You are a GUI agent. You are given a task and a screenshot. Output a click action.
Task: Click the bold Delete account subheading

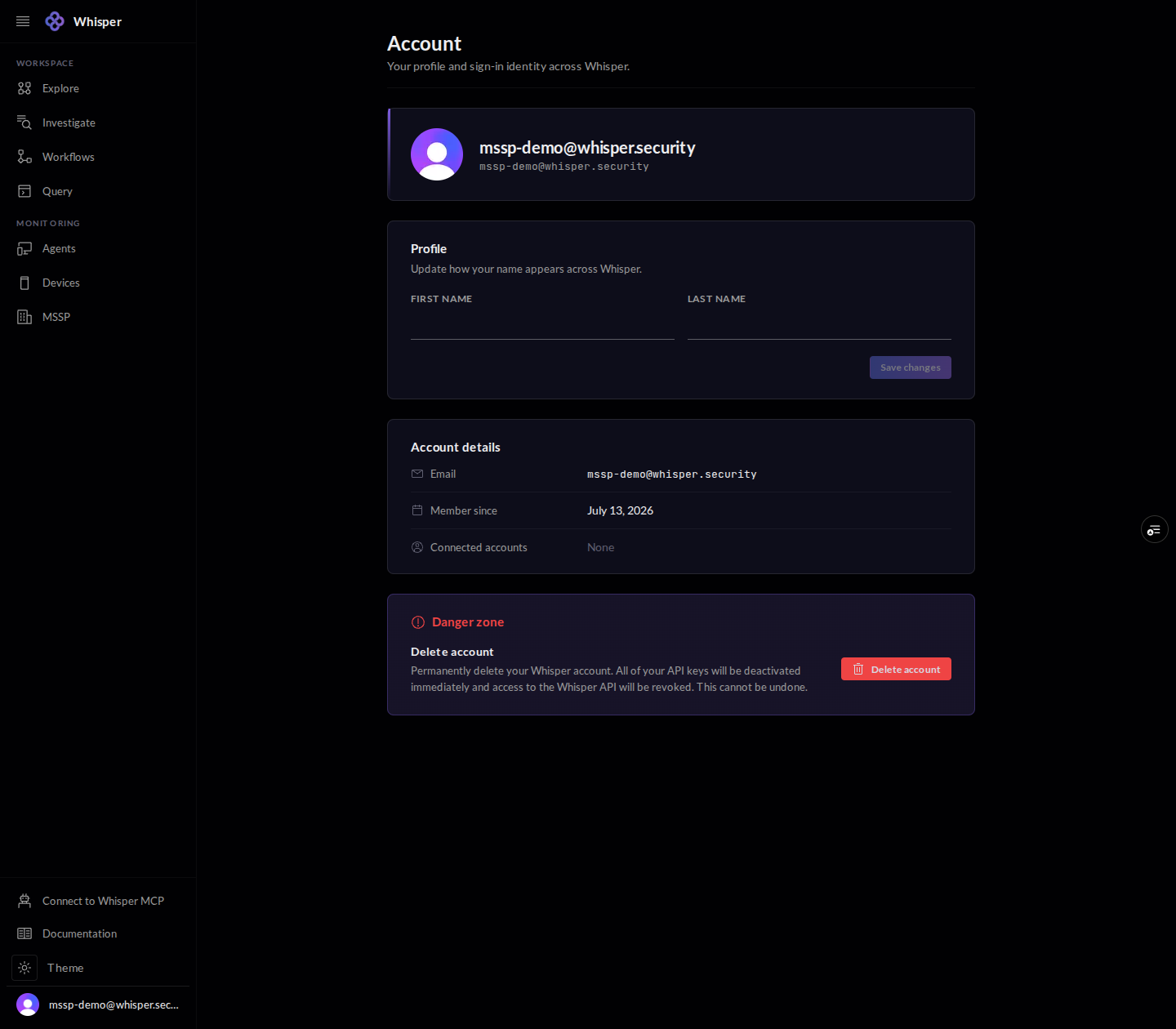pyautogui.click(x=452, y=652)
